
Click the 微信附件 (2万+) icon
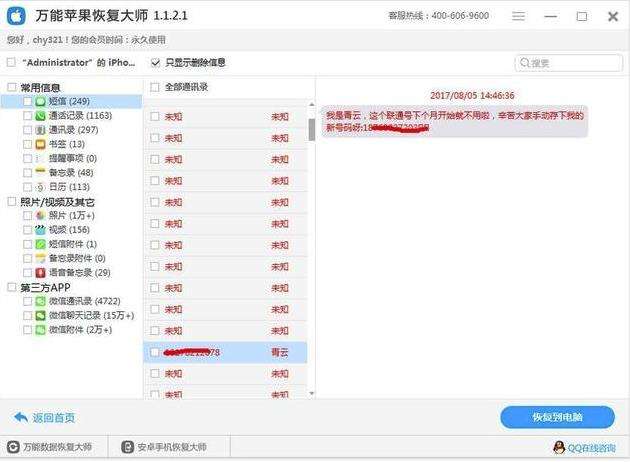point(40,330)
